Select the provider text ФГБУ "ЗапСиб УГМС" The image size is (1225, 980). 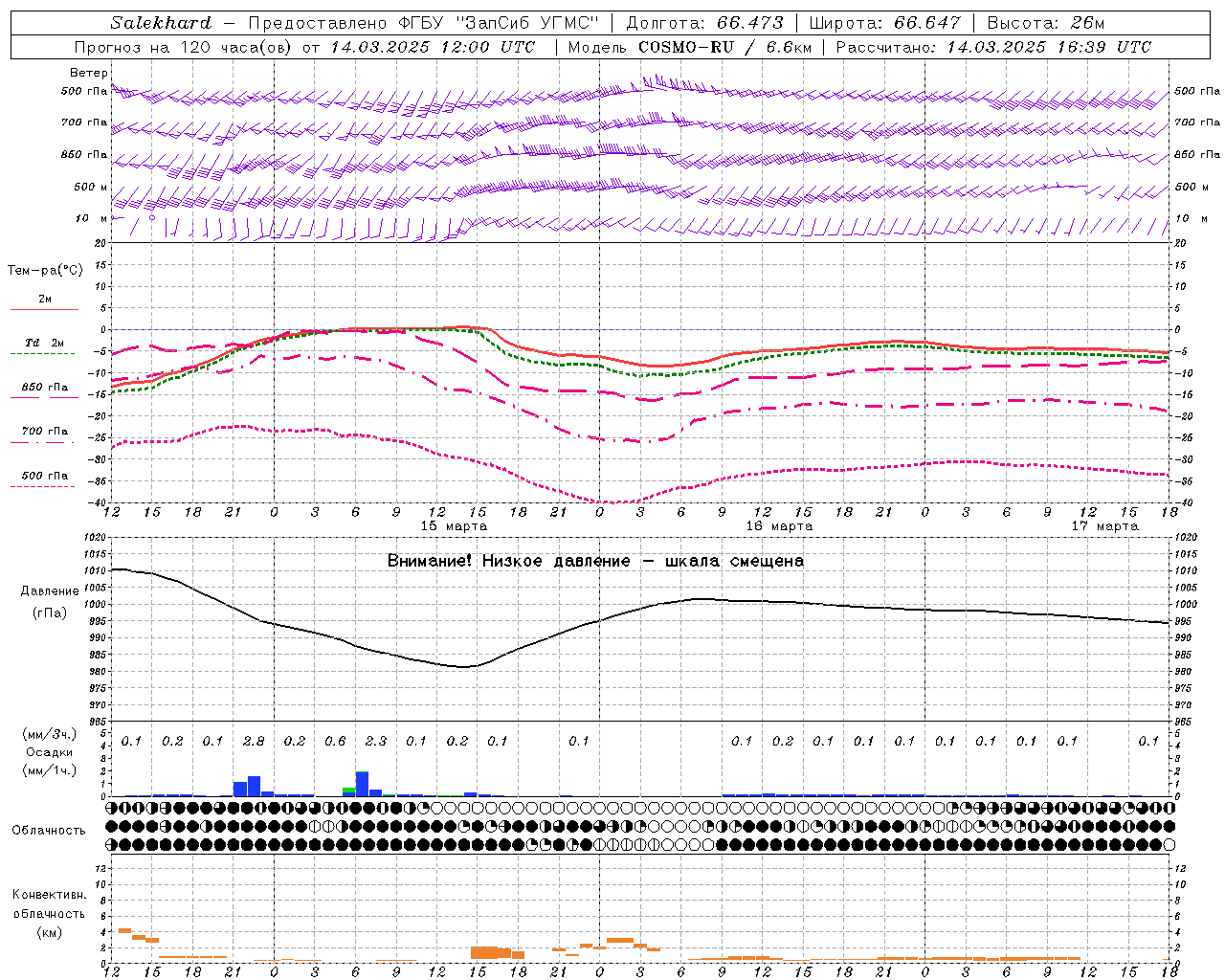click(x=499, y=23)
